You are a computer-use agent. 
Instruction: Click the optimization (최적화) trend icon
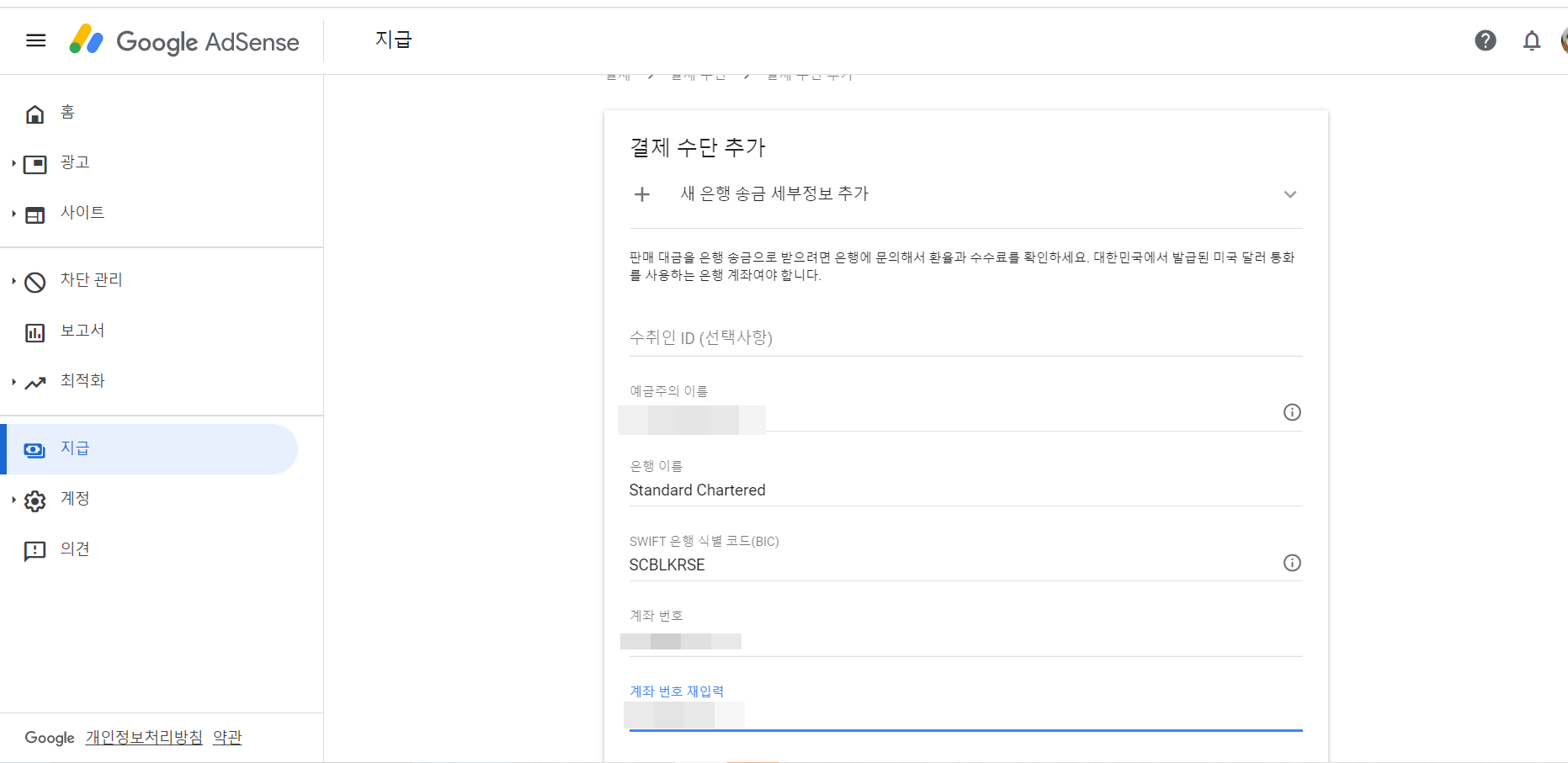pyautogui.click(x=35, y=383)
